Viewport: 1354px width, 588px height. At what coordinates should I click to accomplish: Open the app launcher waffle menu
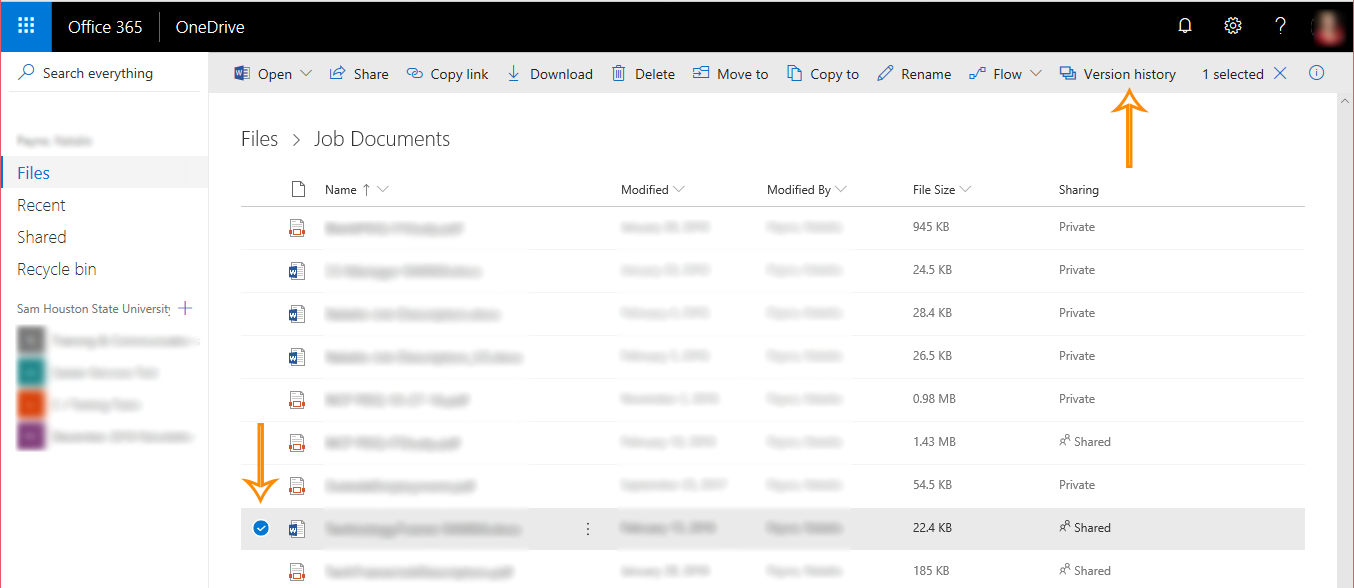25,26
